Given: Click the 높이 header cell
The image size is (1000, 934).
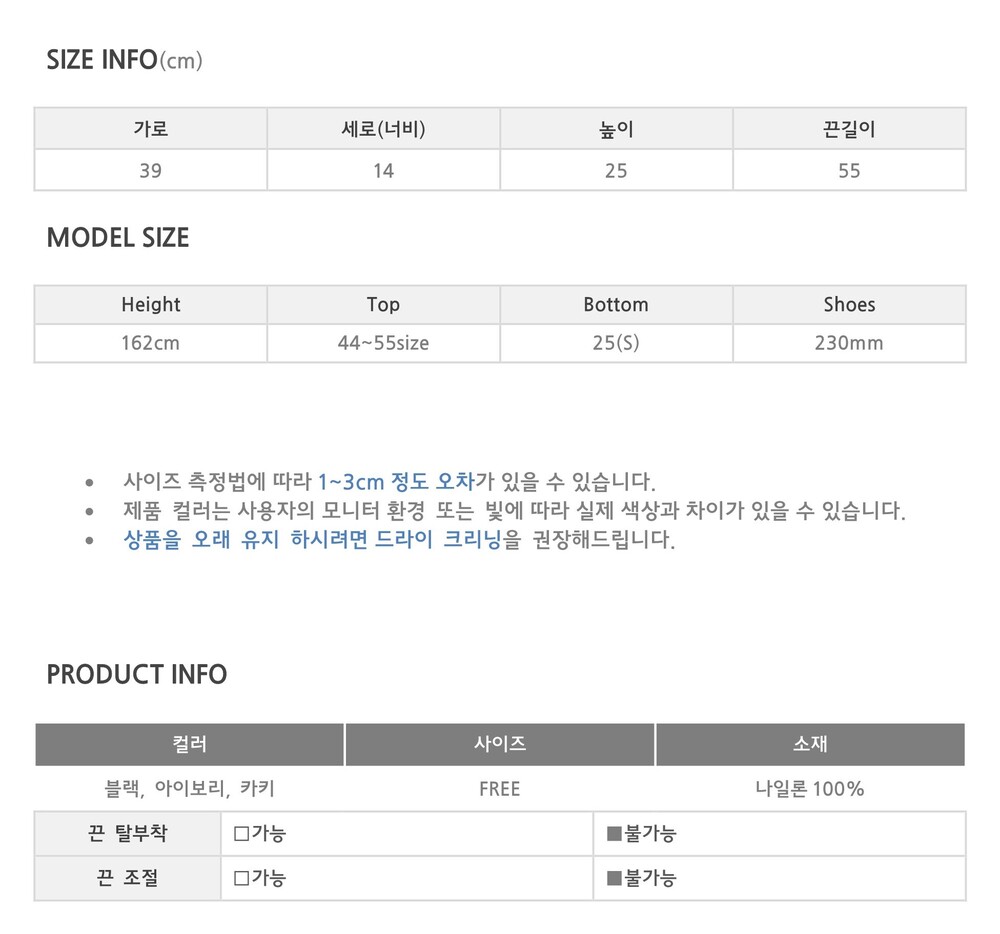Looking at the screenshot, I should click(616, 129).
